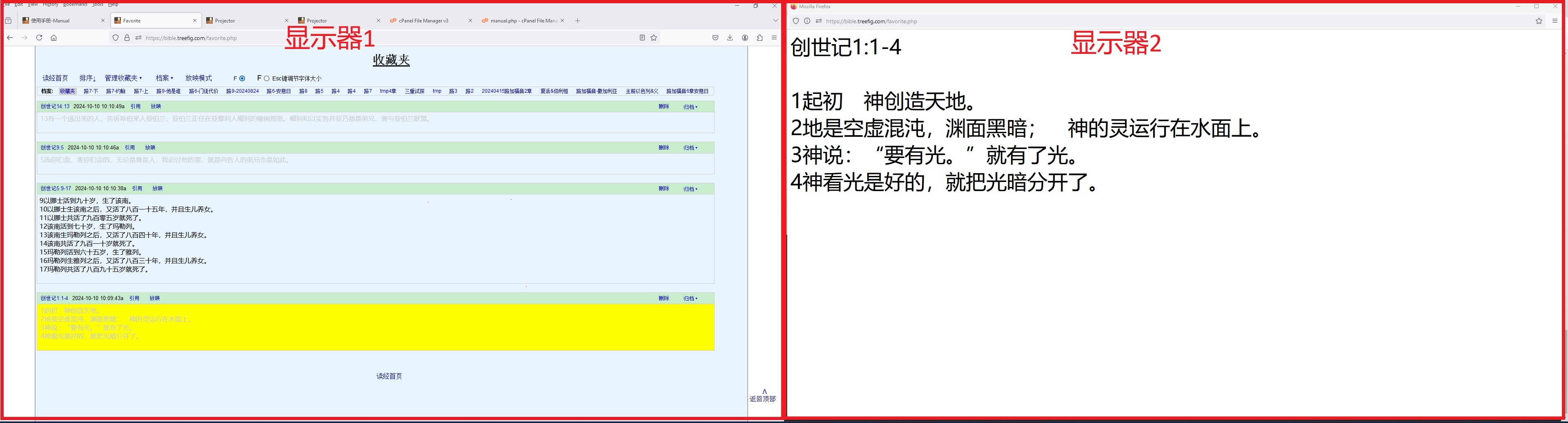Click 放映 link for 创世记5:9-17
Screen dimensions: 1568x423
[157, 189]
